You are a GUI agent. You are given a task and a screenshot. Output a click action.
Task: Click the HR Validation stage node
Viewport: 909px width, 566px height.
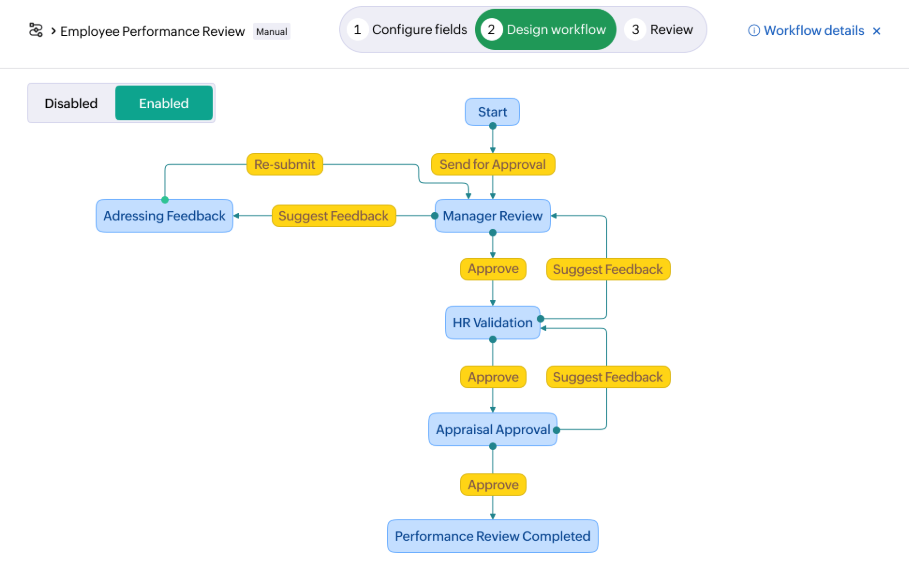click(x=493, y=323)
